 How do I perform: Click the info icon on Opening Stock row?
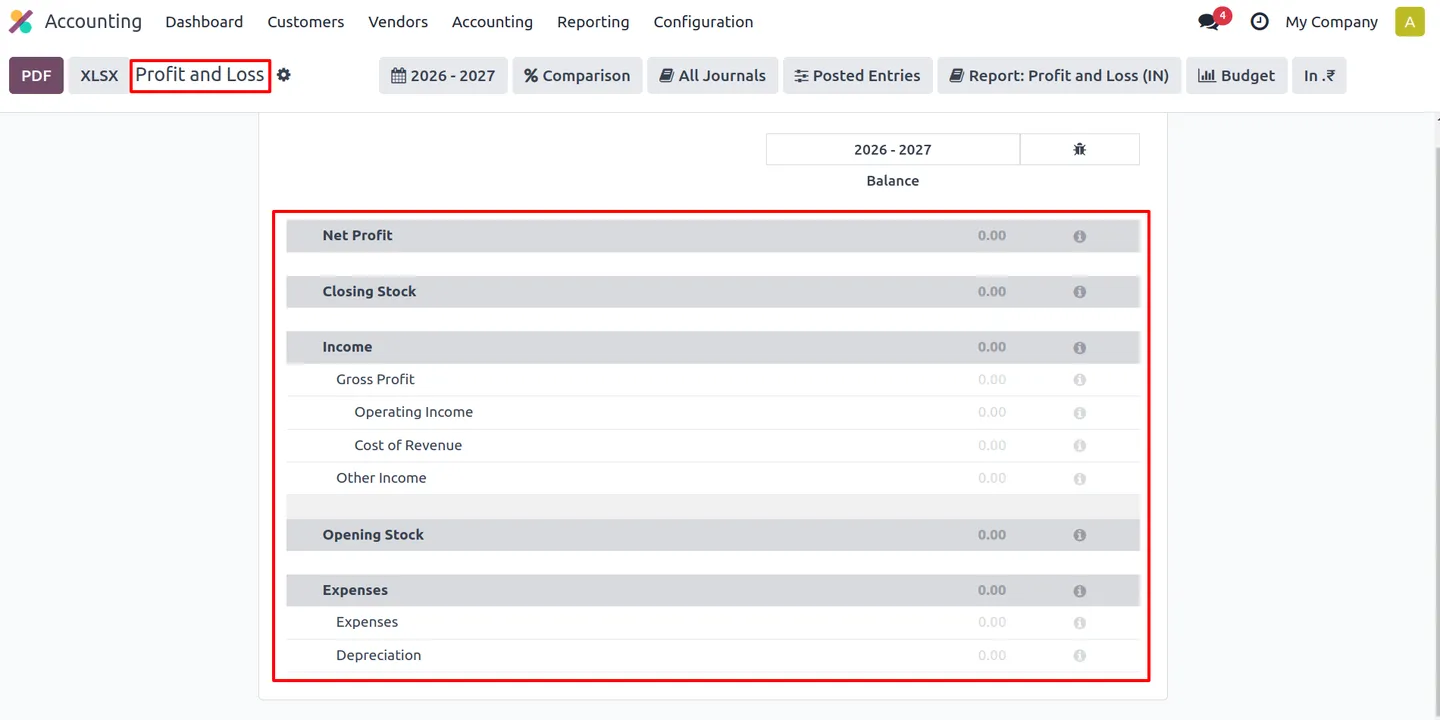pyautogui.click(x=1080, y=535)
